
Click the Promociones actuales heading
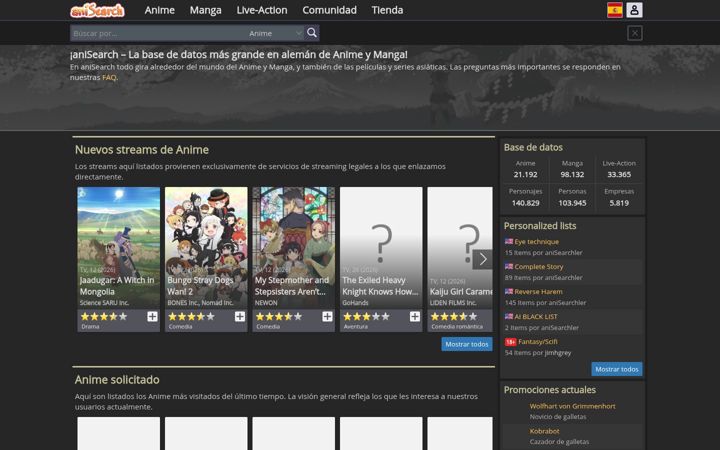550,390
